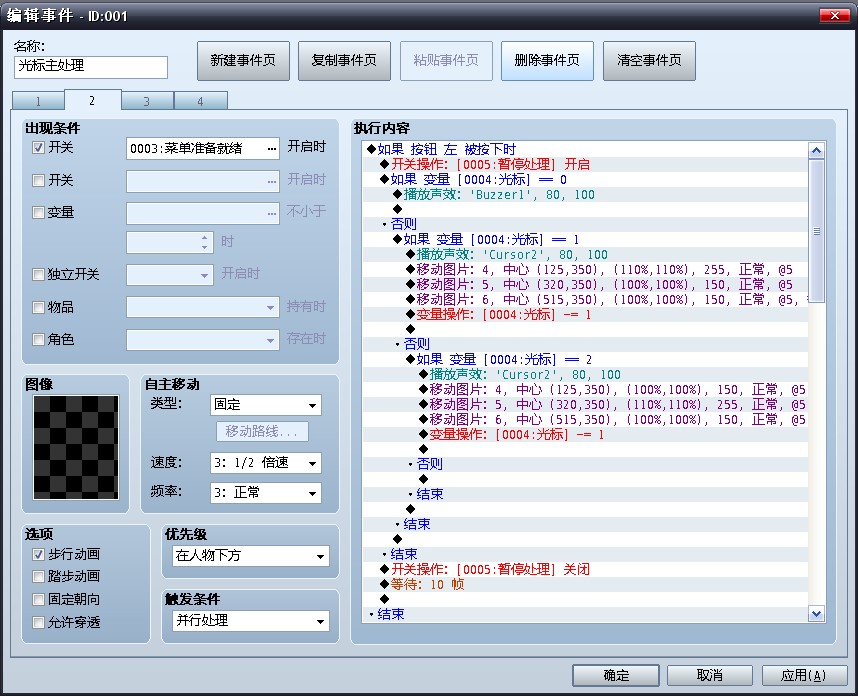Click the 应用(A) button
This screenshot has height=696, width=858.
(803, 675)
